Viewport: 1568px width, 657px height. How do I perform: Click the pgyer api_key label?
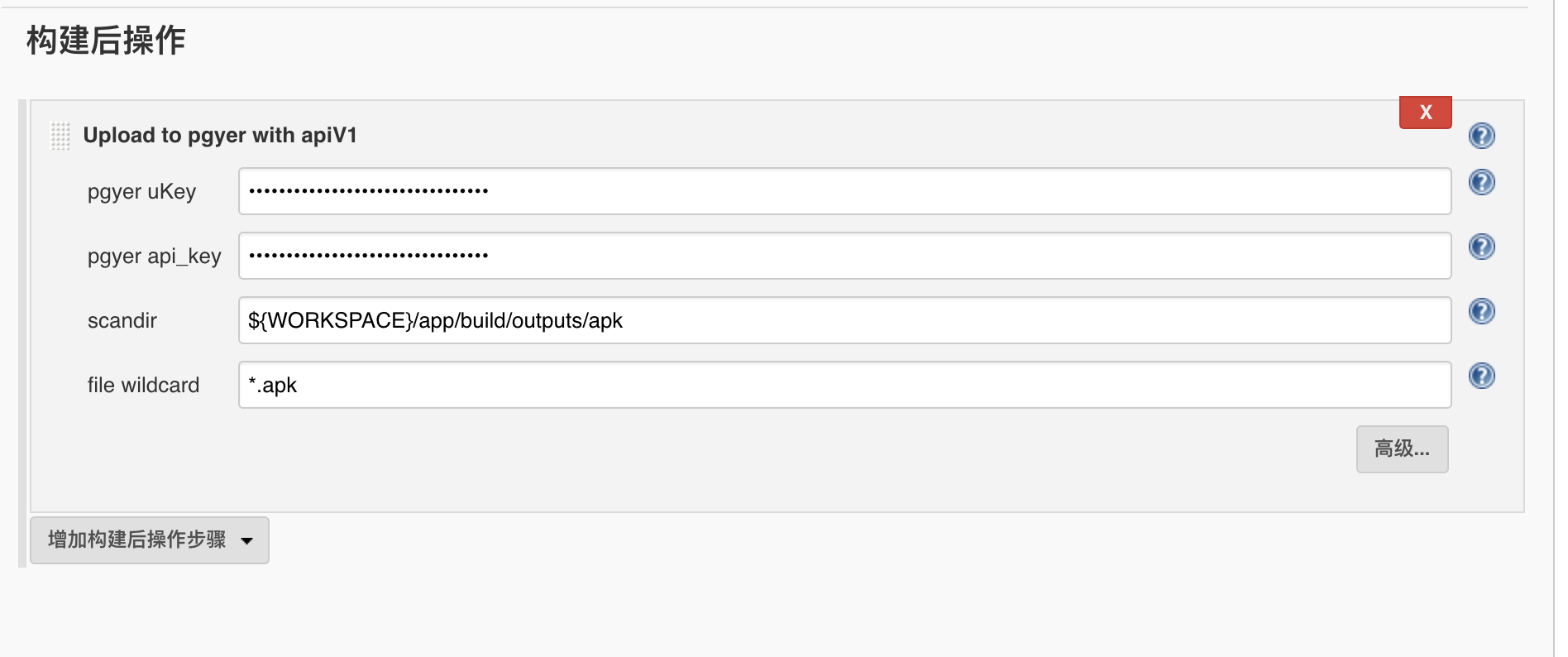pyautogui.click(x=154, y=257)
